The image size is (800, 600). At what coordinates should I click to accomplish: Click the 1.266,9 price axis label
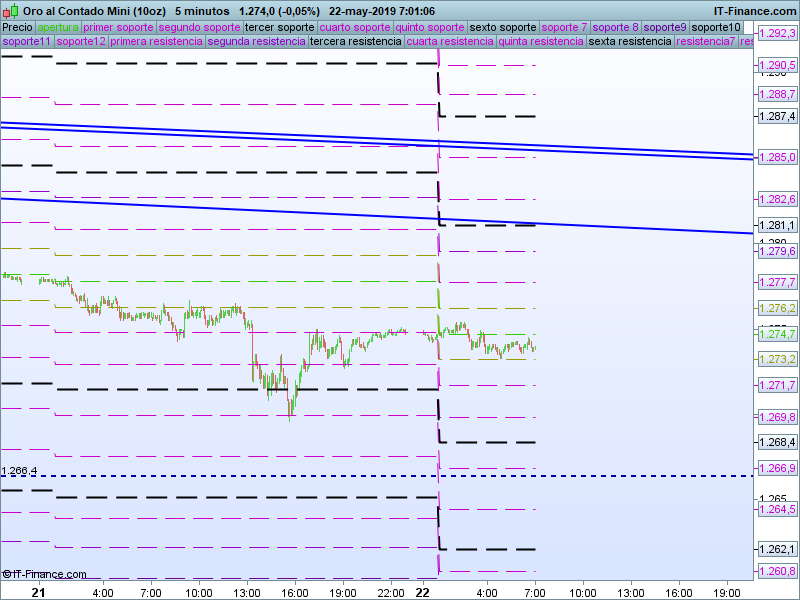pos(778,468)
